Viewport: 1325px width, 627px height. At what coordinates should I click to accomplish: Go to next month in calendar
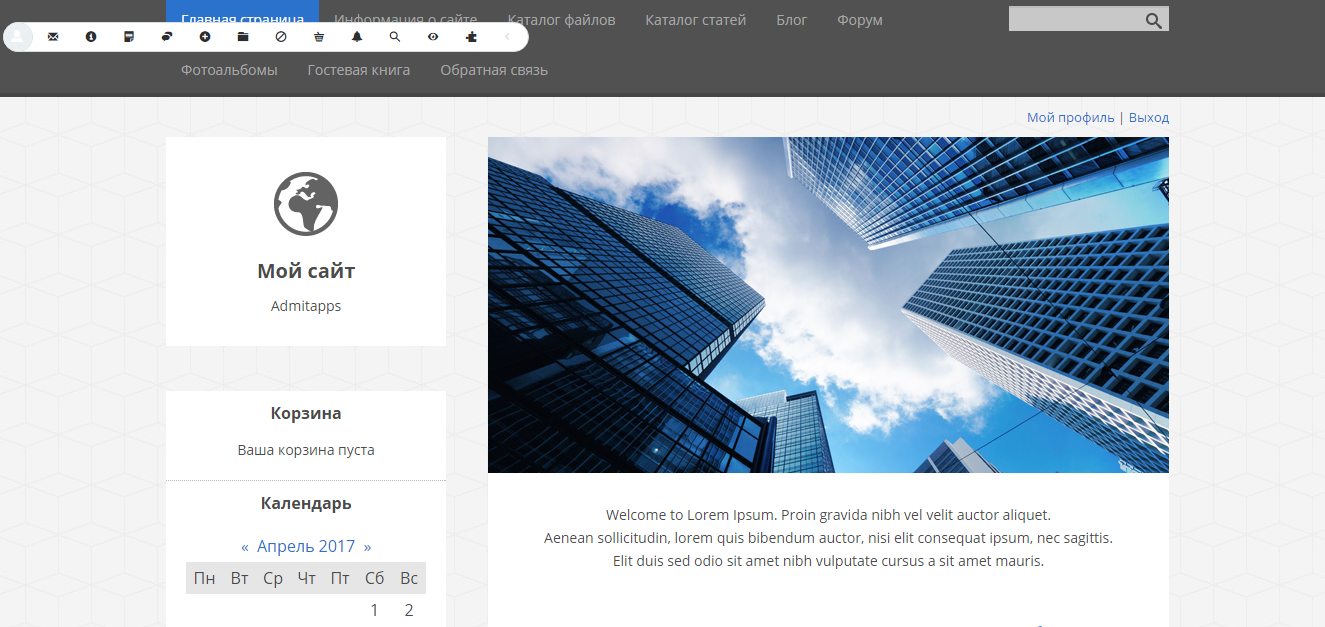[367, 547]
